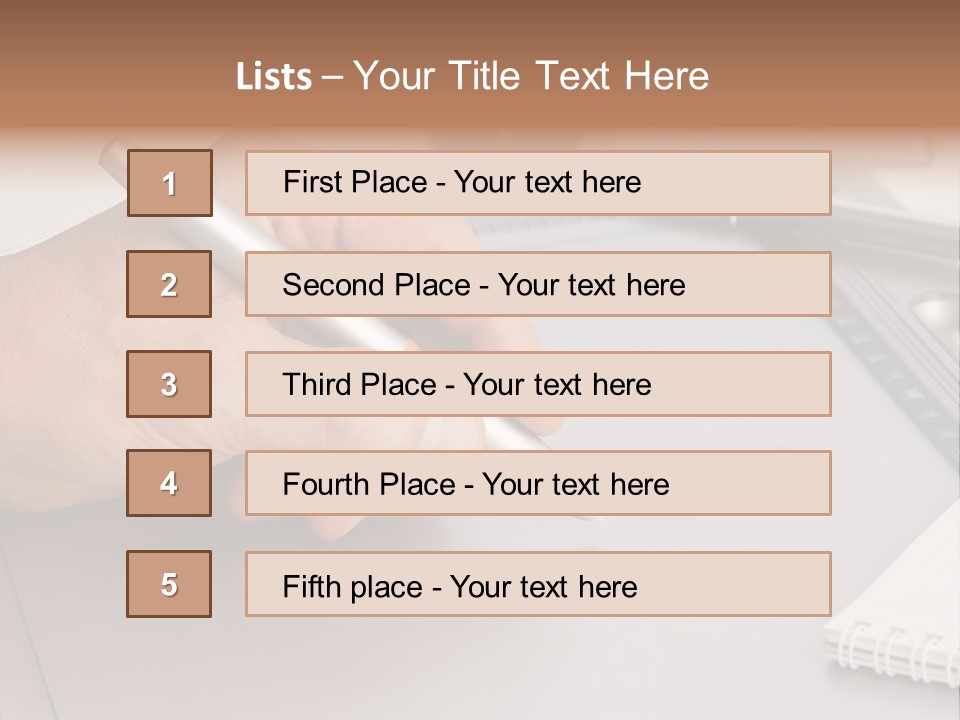Click the 'Fourth Place - Your text here' box
Viewport: 960px width, 720px height.
pos(538,484)
